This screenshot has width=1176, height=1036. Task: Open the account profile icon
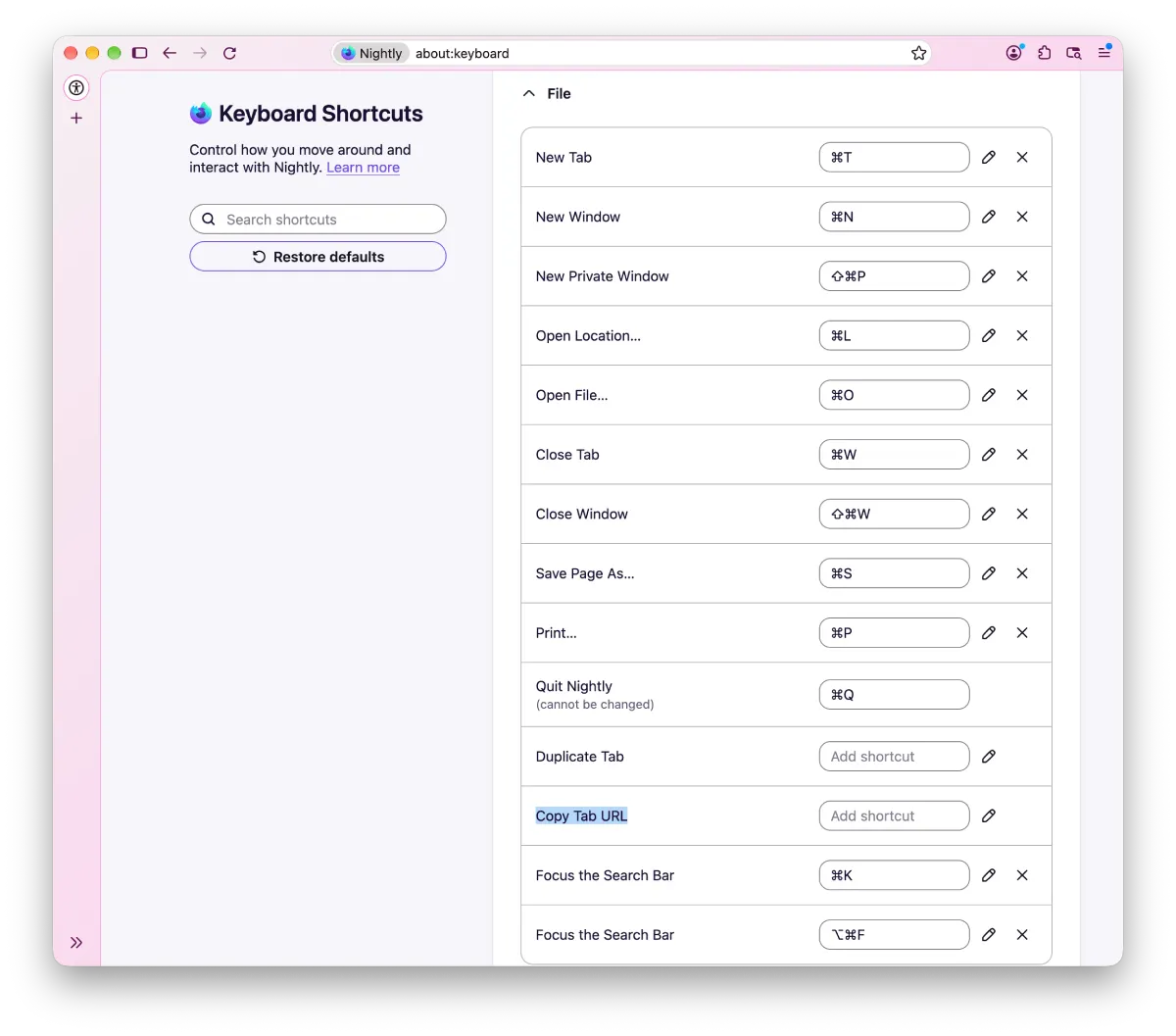(1014, 53)
